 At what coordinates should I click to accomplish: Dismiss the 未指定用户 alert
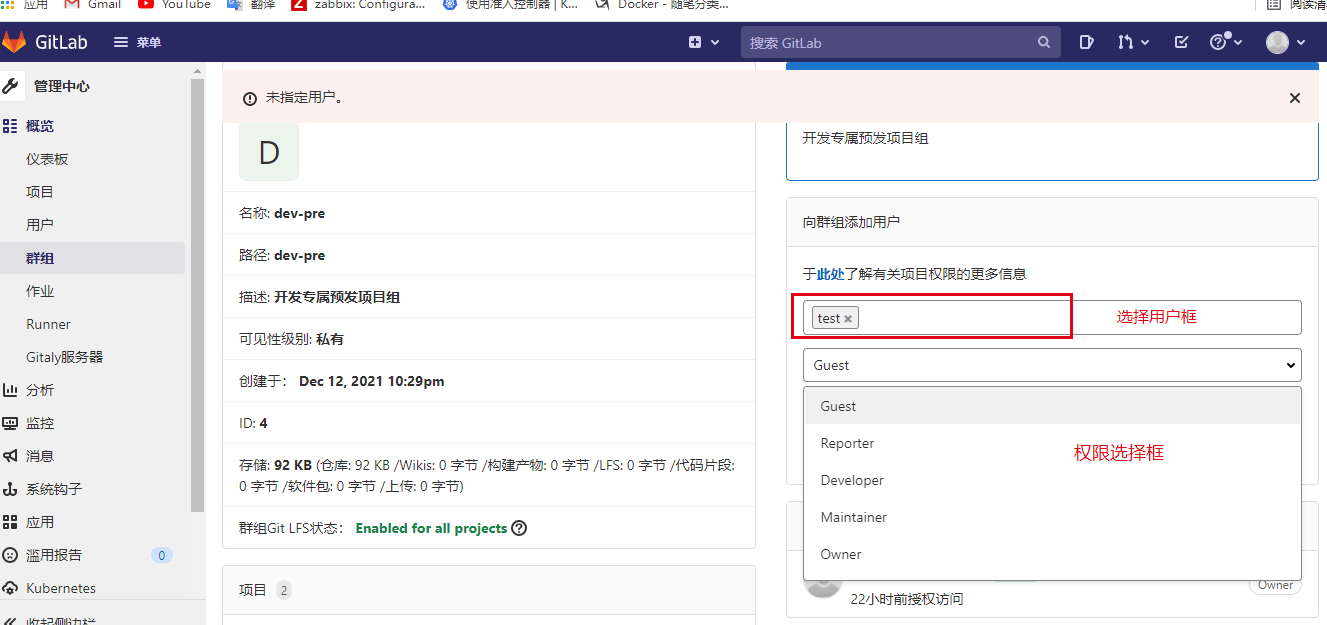point(1295,98)
